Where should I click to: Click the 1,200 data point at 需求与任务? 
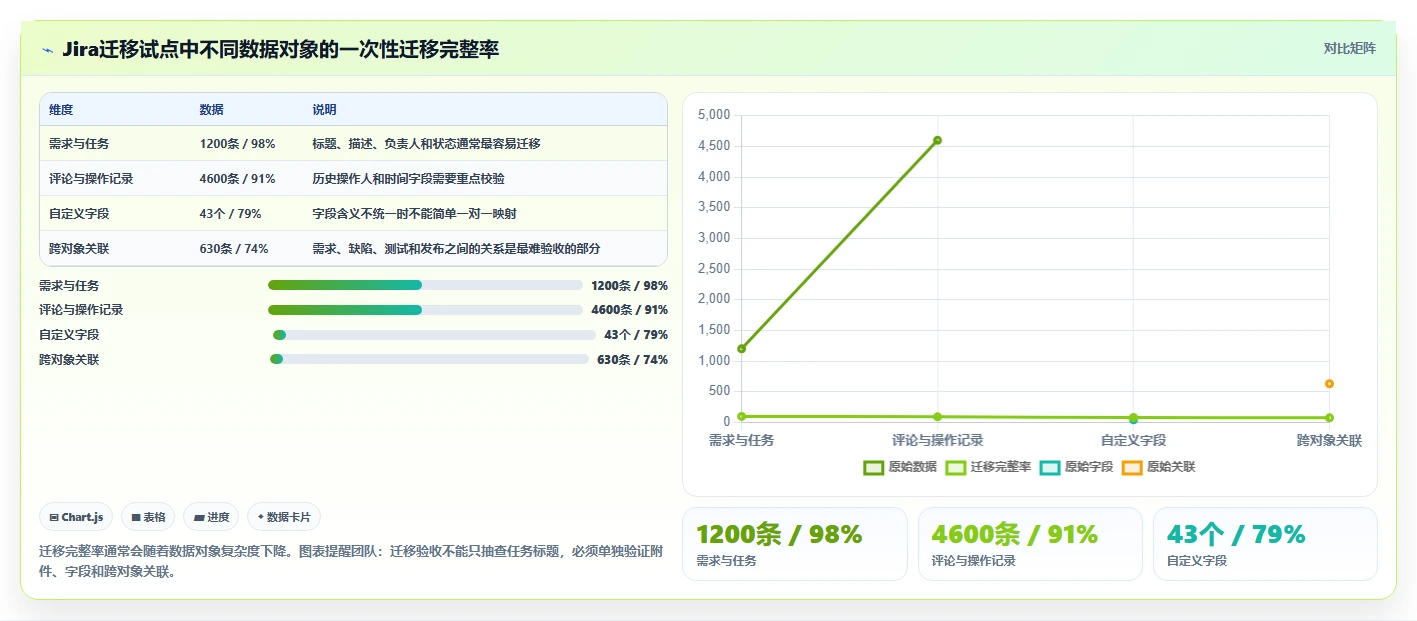click(741, 349)
